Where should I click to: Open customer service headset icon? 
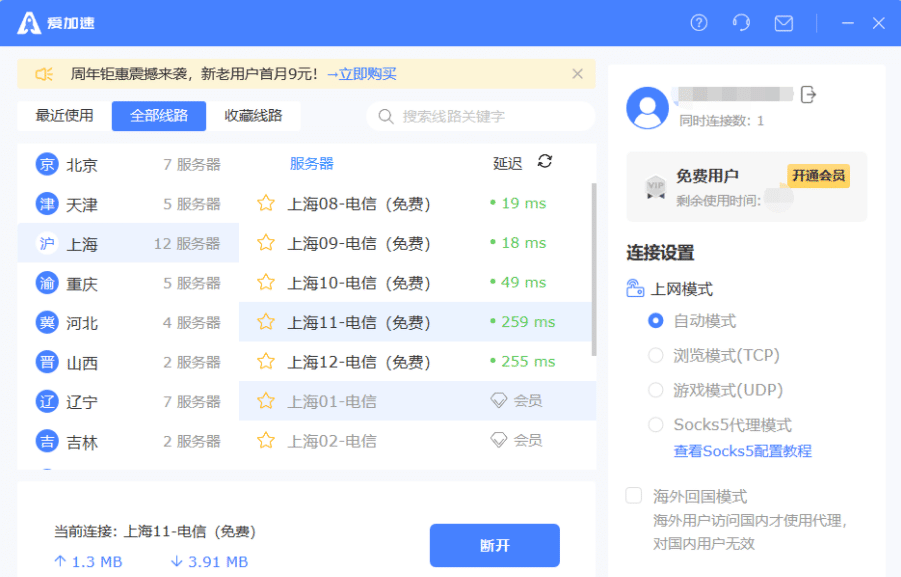coord(741,23)
